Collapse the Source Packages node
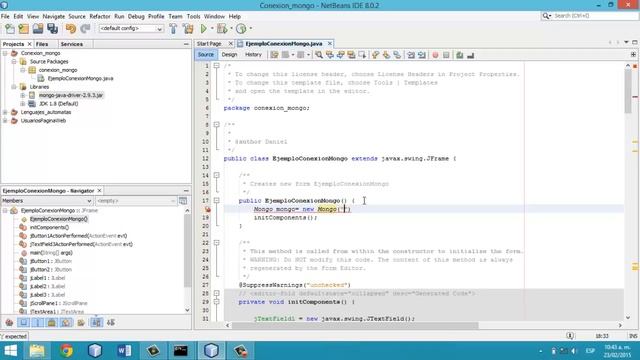The height and width of the screenshot is (360, 640). (x=14, y=62)
